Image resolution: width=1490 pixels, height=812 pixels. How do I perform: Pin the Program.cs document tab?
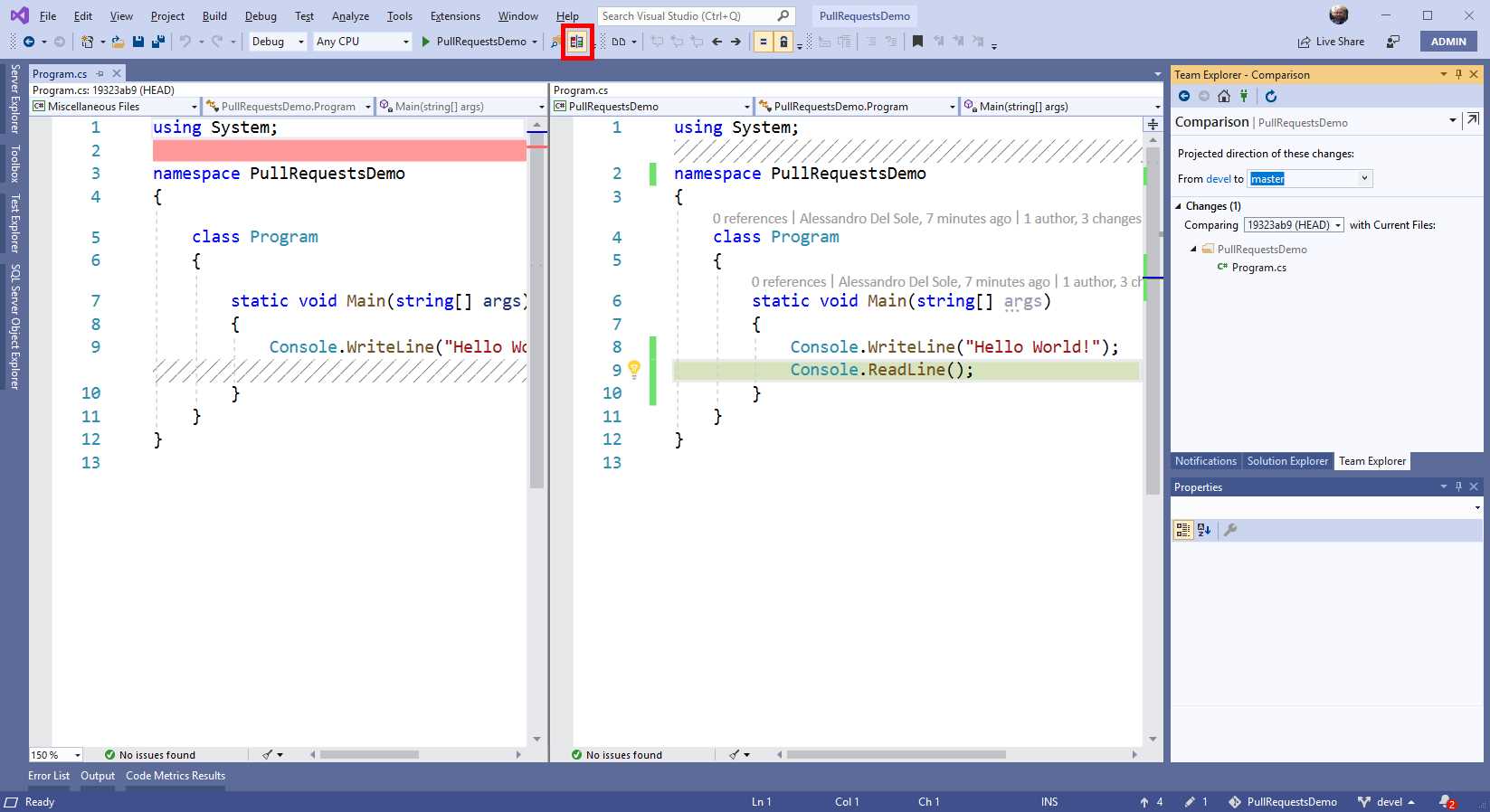click(x=100, y=74)
